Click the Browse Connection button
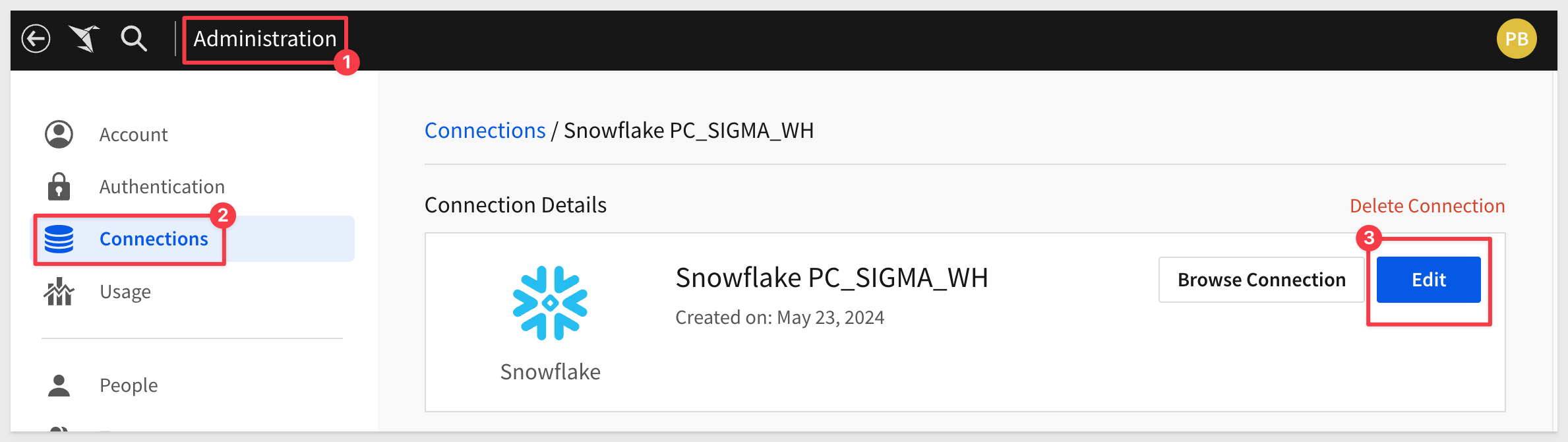Viewport: 1568px width, 442px height. point(1261,280)
